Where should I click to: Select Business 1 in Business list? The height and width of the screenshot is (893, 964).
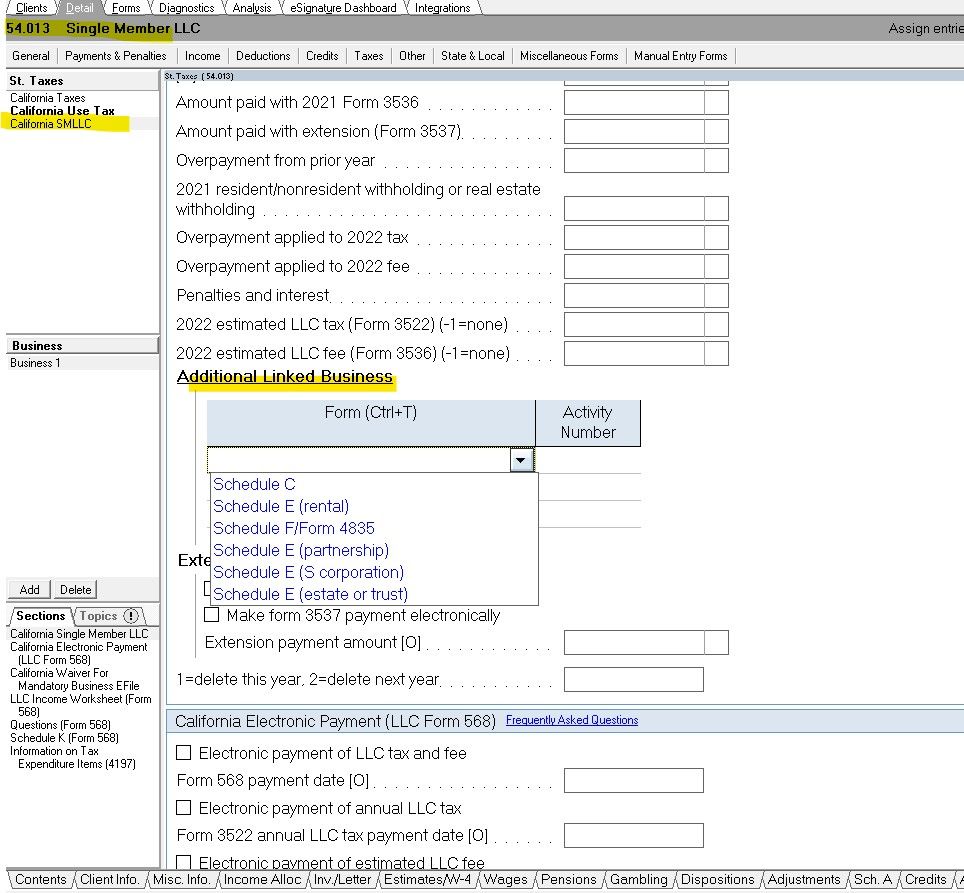click(35, 363)
